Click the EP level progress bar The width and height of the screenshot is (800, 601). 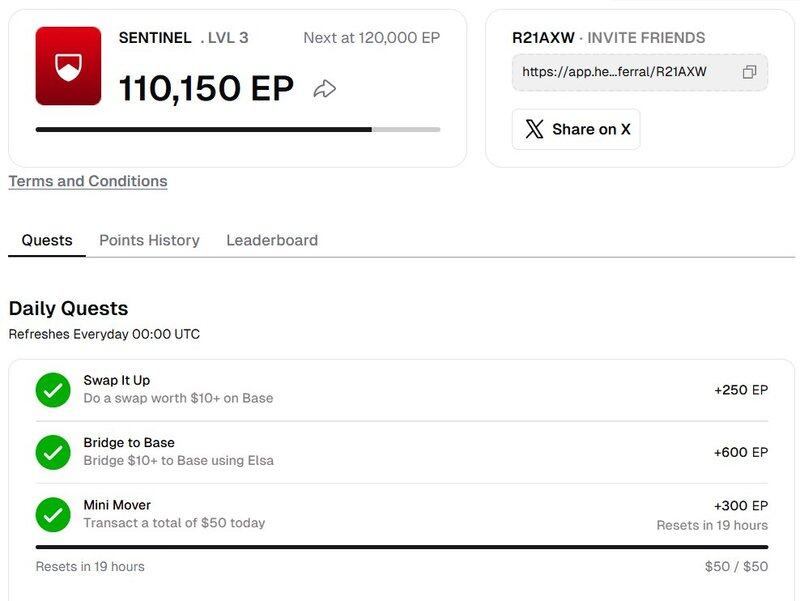coord(238,129)
